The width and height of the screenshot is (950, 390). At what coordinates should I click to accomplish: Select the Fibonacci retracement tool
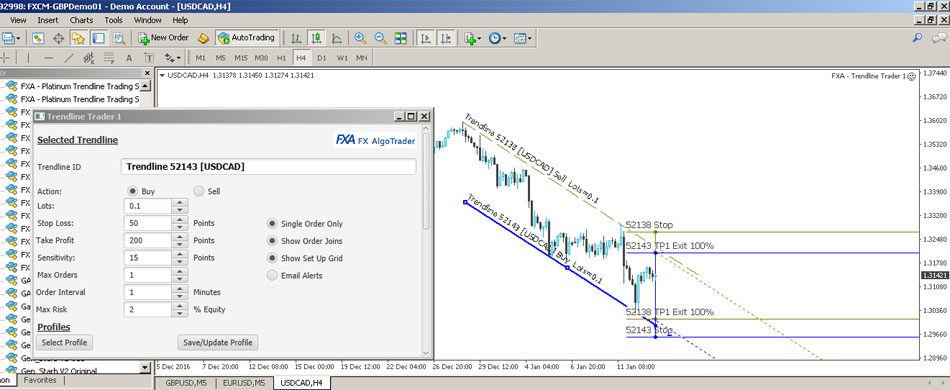click(x=109, y=58)
